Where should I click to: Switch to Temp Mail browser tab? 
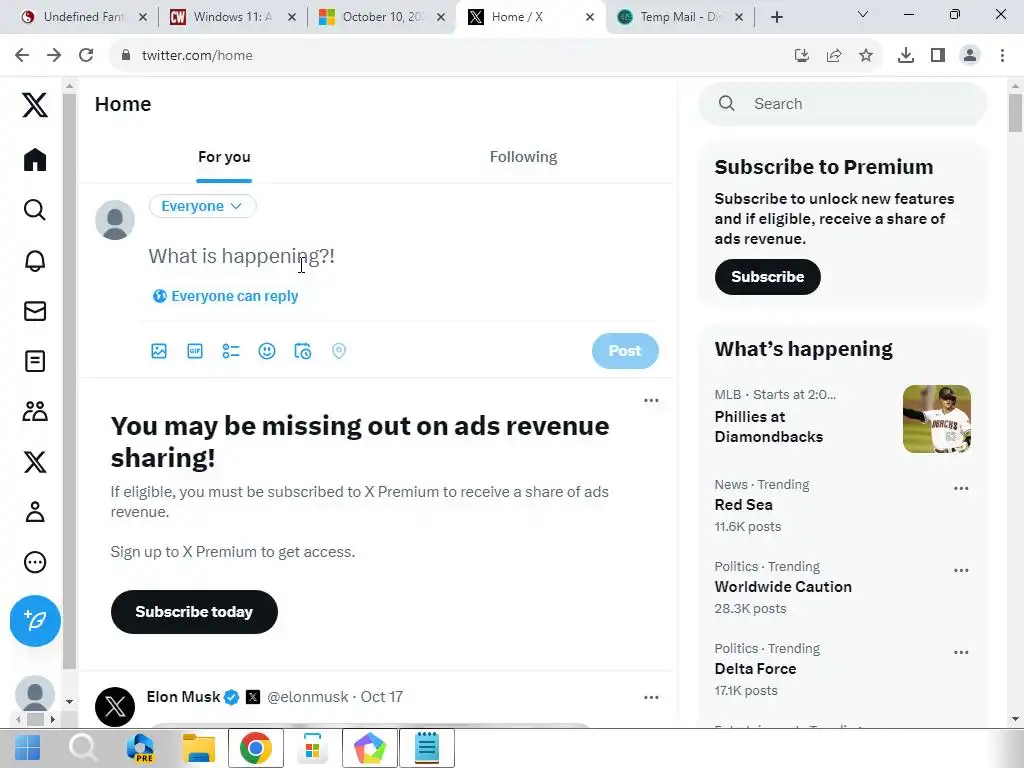(680, 17)
